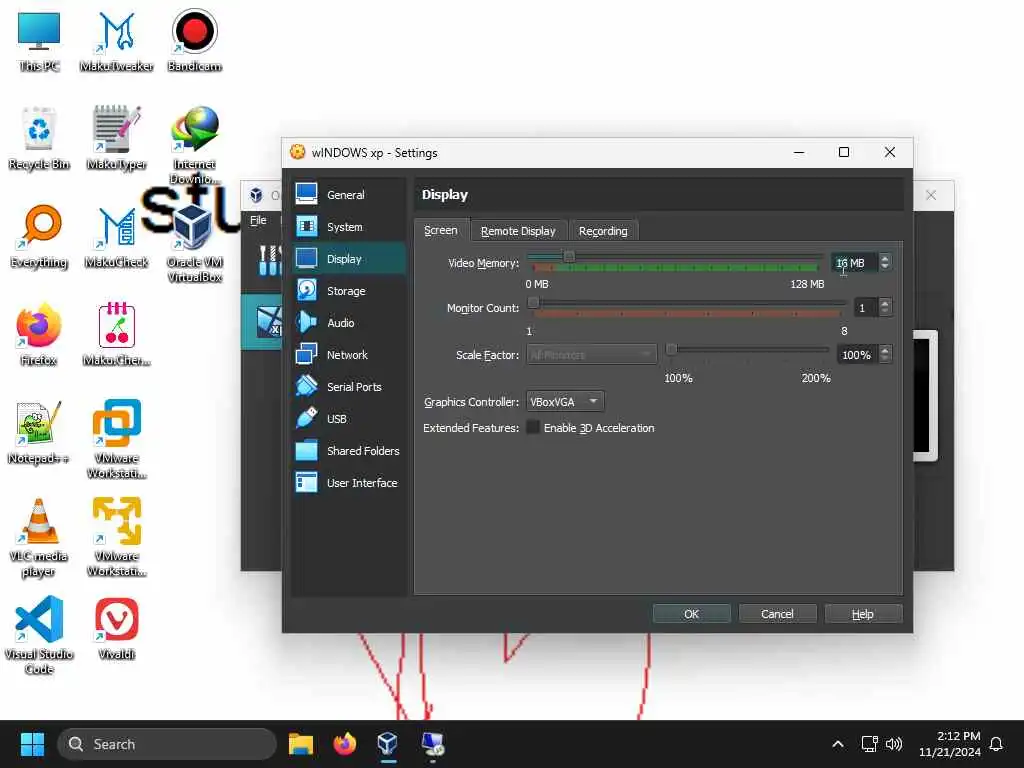Open File menu in VirtualBox Manager window
This screenshot has width=1024, height=768.
click(258, 220)
